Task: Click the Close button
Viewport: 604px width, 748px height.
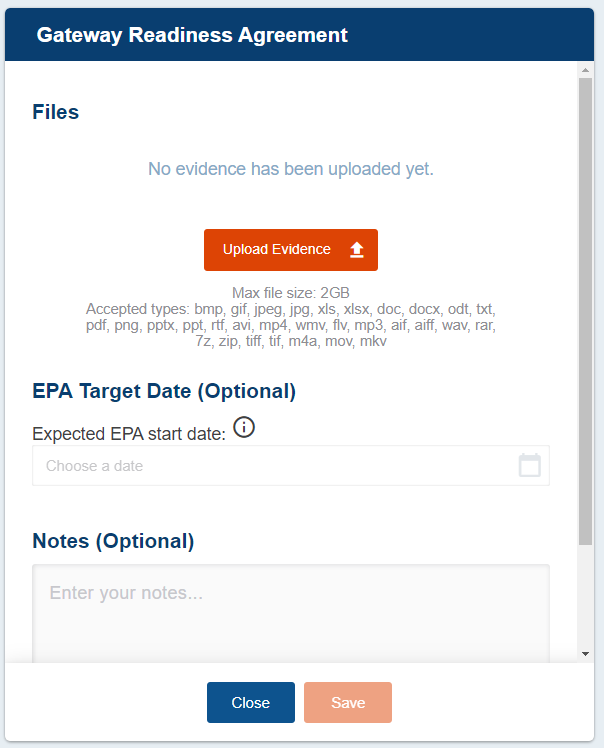Action: pos(251,702)
